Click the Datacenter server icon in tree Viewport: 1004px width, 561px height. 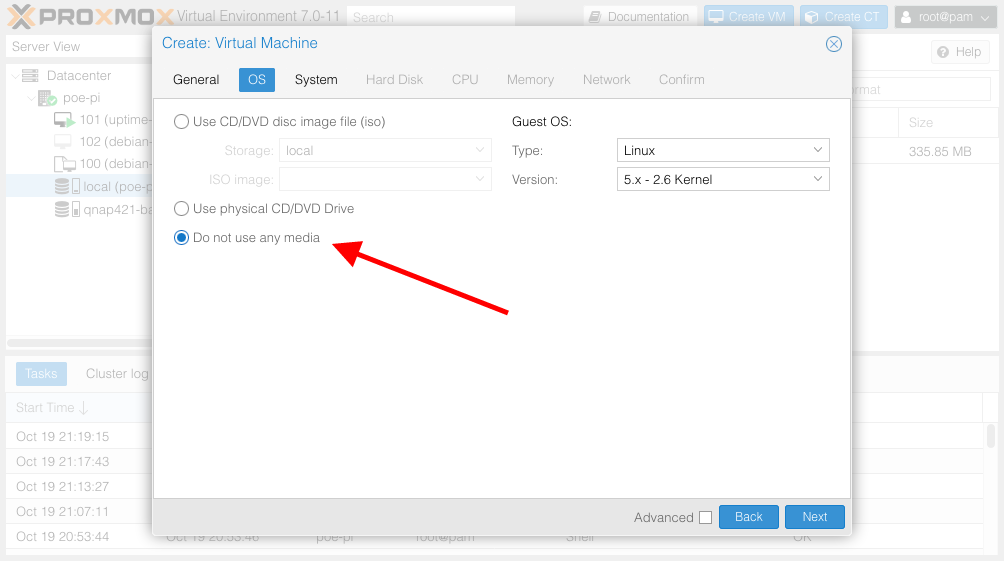(x=30, y=76)
